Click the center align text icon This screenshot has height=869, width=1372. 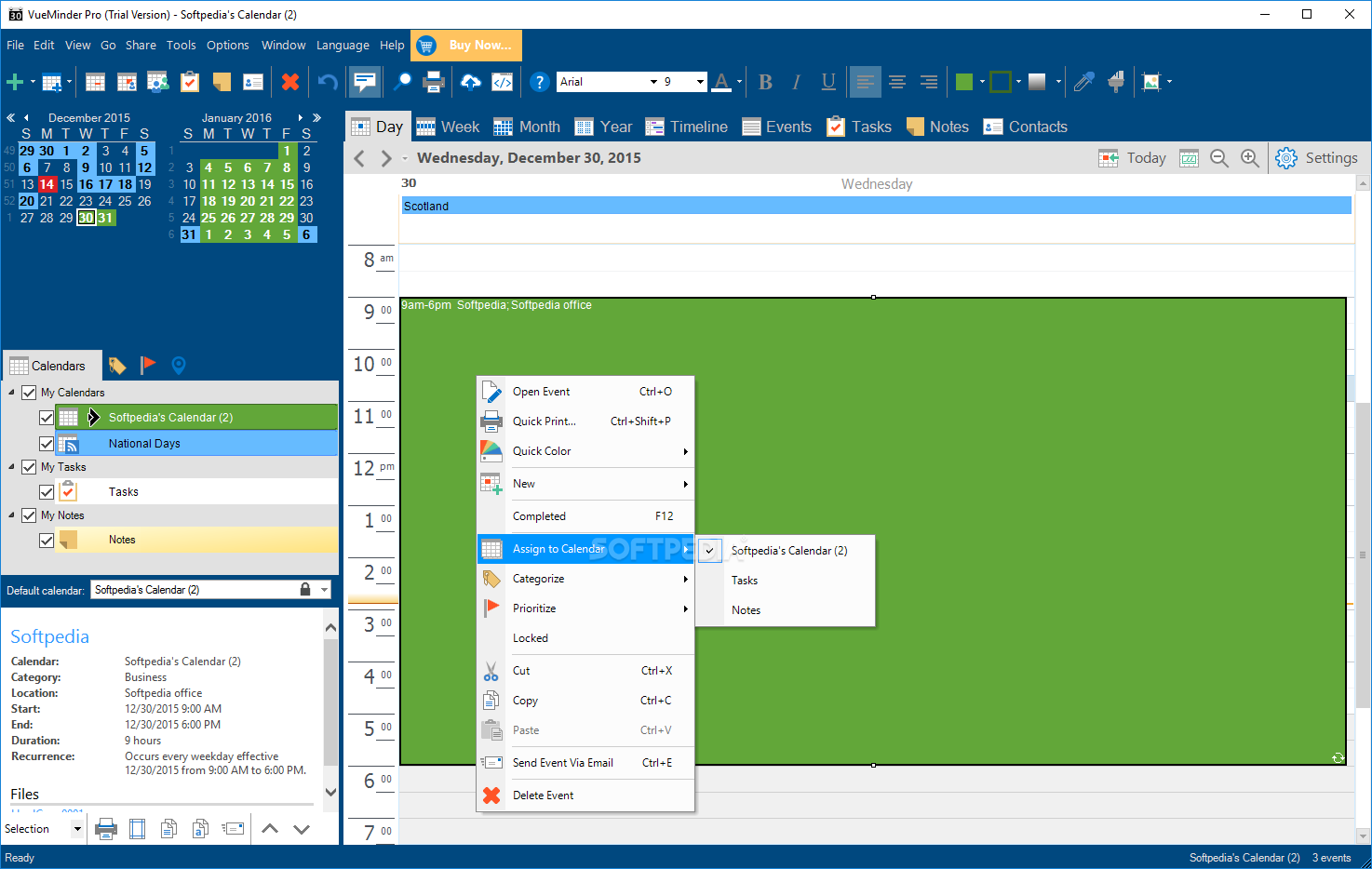(897, 82)
